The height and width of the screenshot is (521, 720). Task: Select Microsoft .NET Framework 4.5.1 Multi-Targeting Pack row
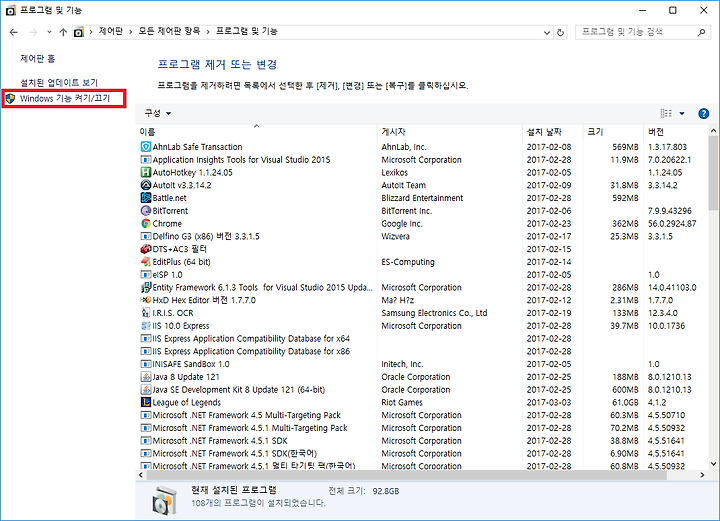pos(422,428)
